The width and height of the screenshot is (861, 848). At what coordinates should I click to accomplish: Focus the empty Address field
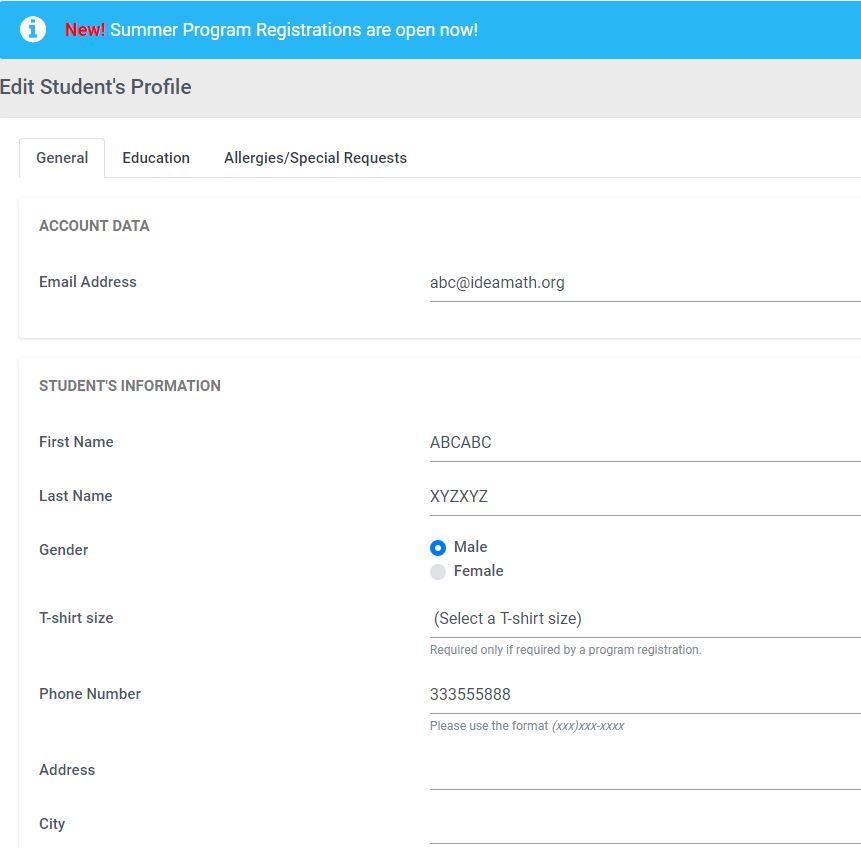coord(644,771)
